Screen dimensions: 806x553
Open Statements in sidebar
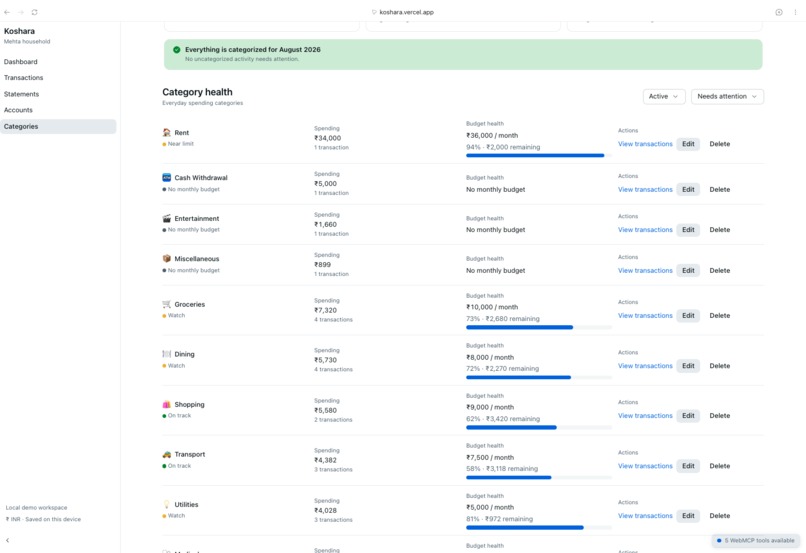click(x=22, y=94)
